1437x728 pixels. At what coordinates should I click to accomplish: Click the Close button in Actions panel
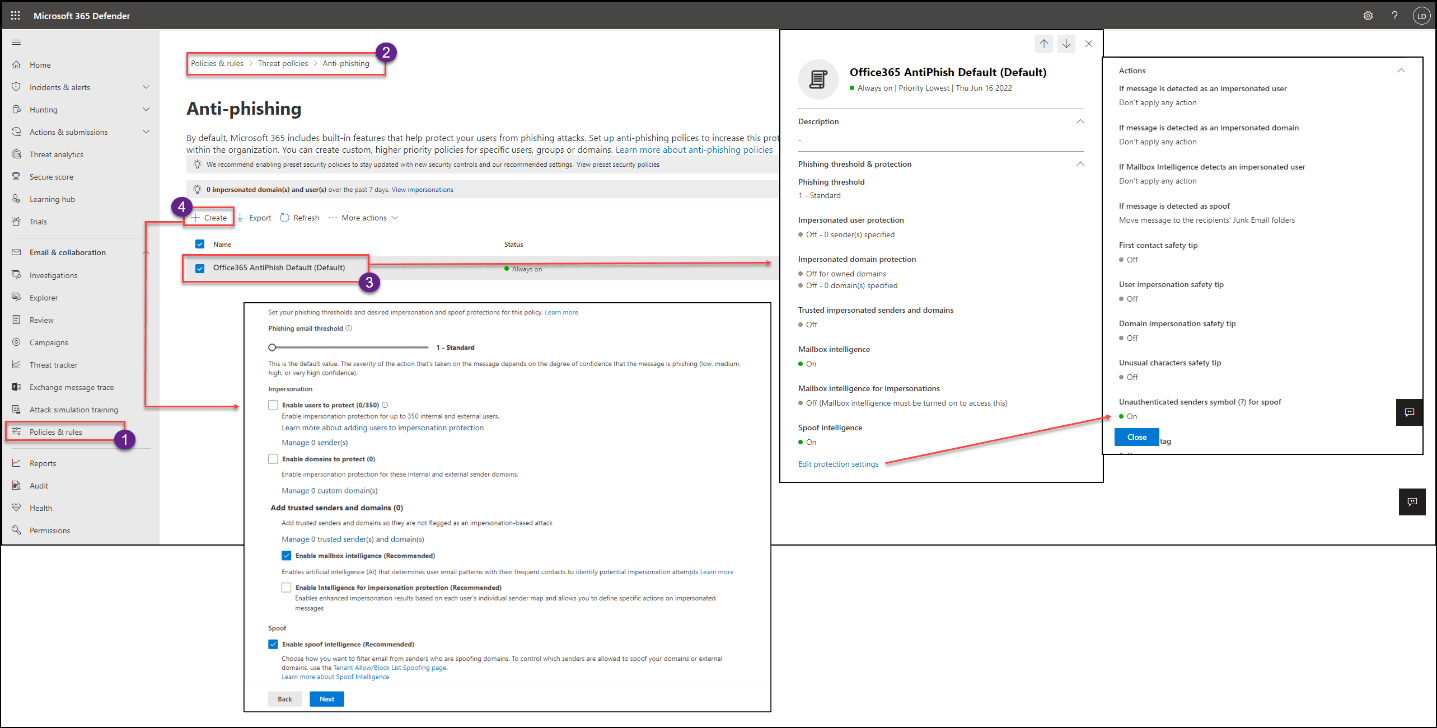coord(1137,437)
